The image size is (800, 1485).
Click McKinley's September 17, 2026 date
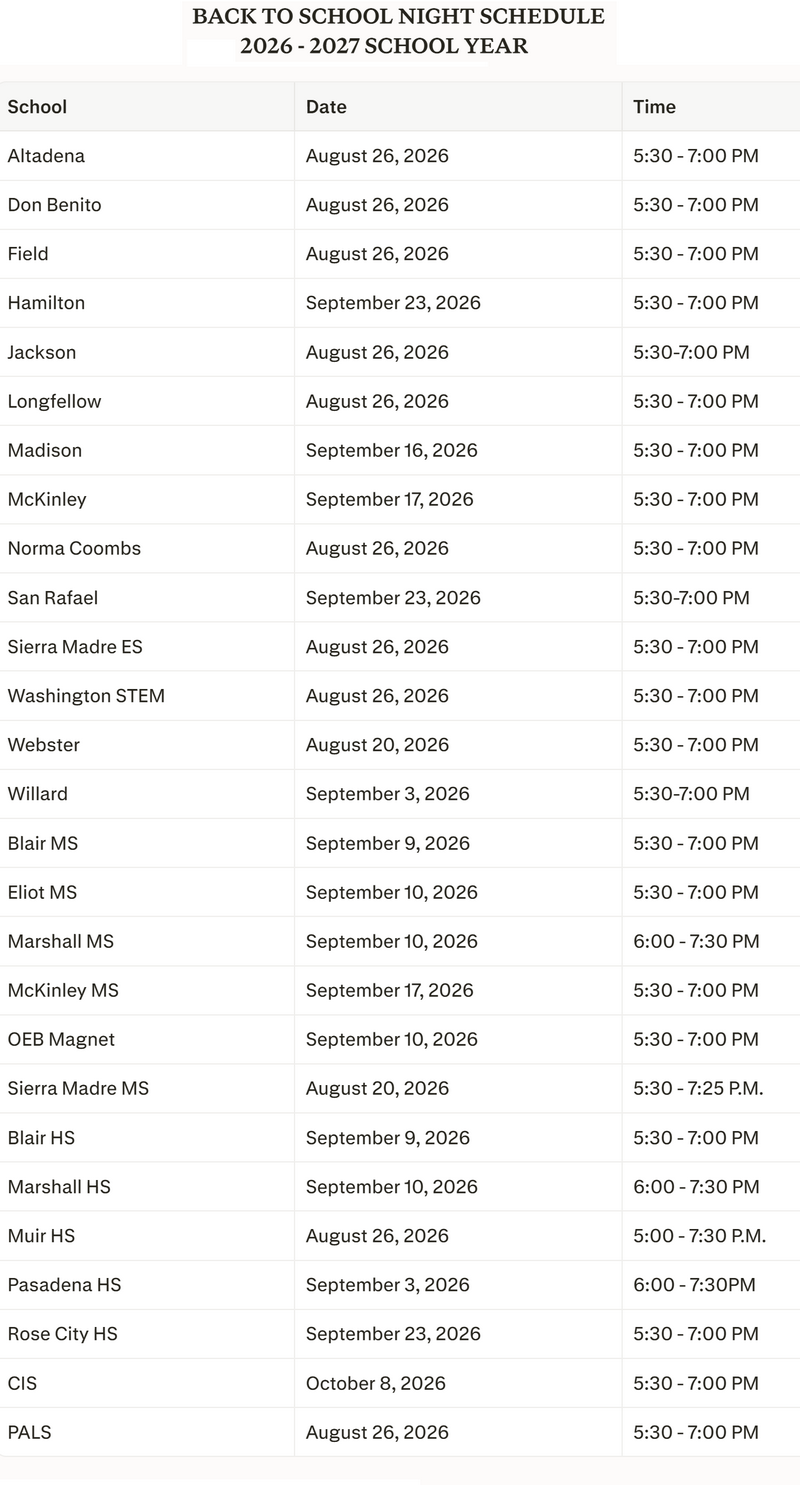click(x=390, y=499)
